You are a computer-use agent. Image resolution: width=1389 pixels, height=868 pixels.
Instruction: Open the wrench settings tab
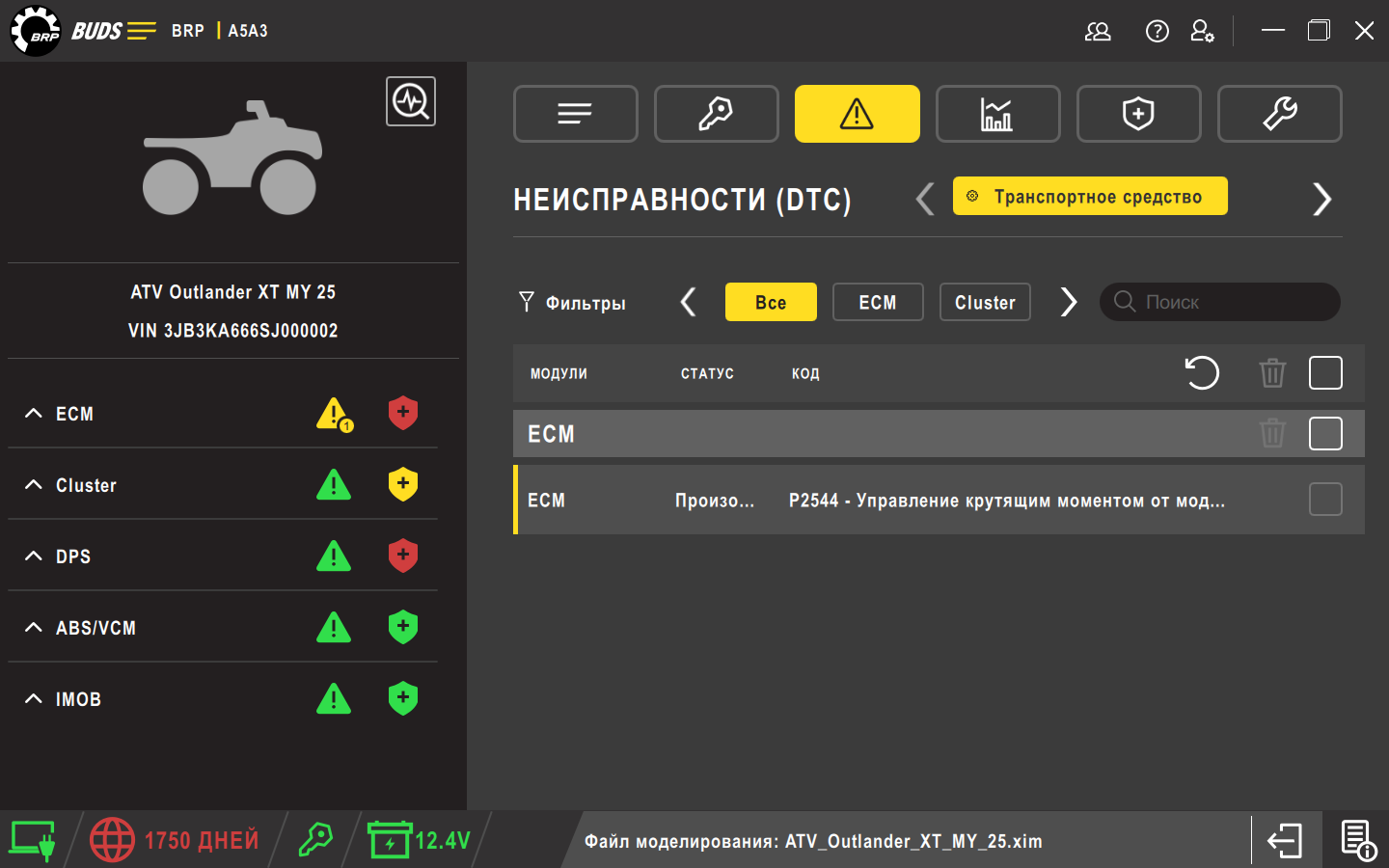pos(1280,114)
